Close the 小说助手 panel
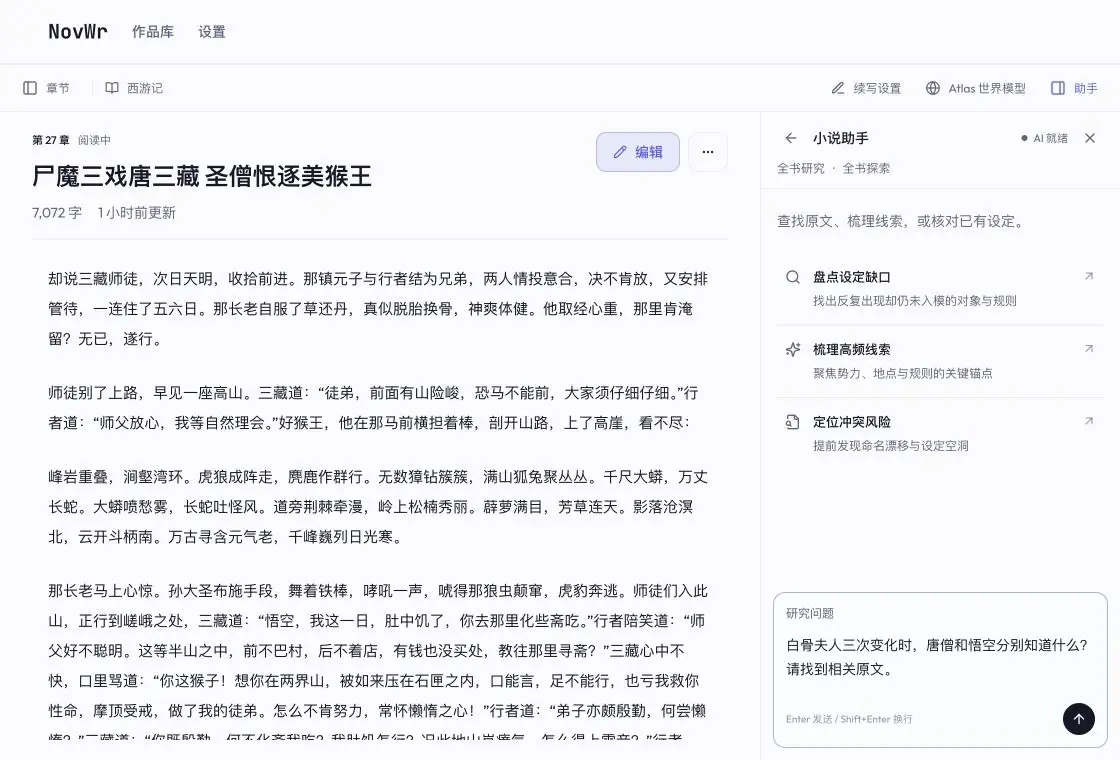 pyautogui.click(x=1090, y=138)
